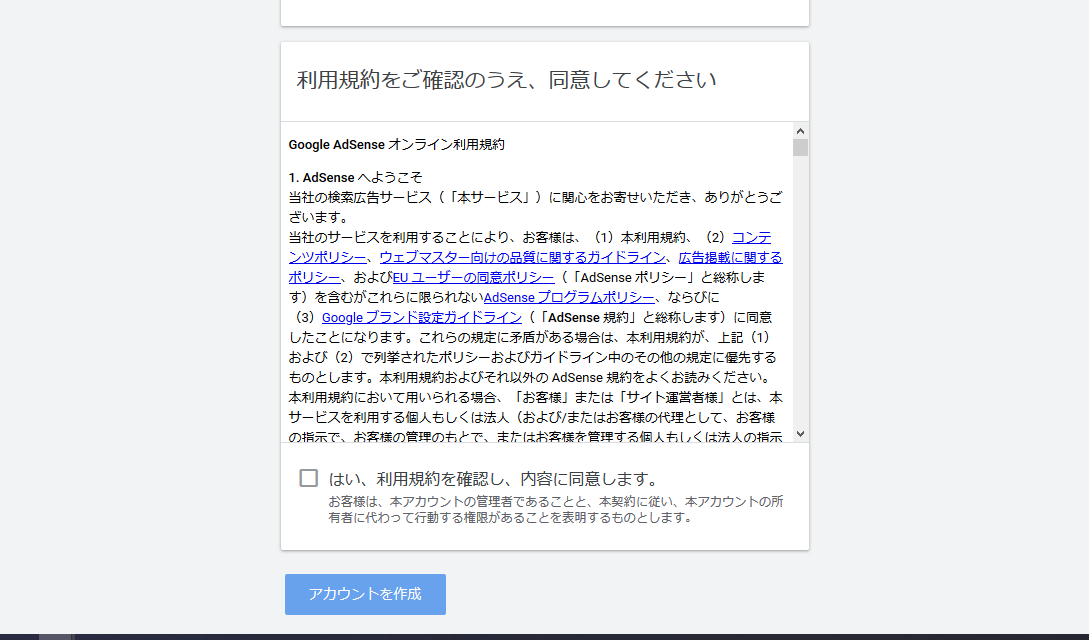
Task: Open the ウェブマスター向けの品質に関するガイドライン link
Action: [522, 258]
